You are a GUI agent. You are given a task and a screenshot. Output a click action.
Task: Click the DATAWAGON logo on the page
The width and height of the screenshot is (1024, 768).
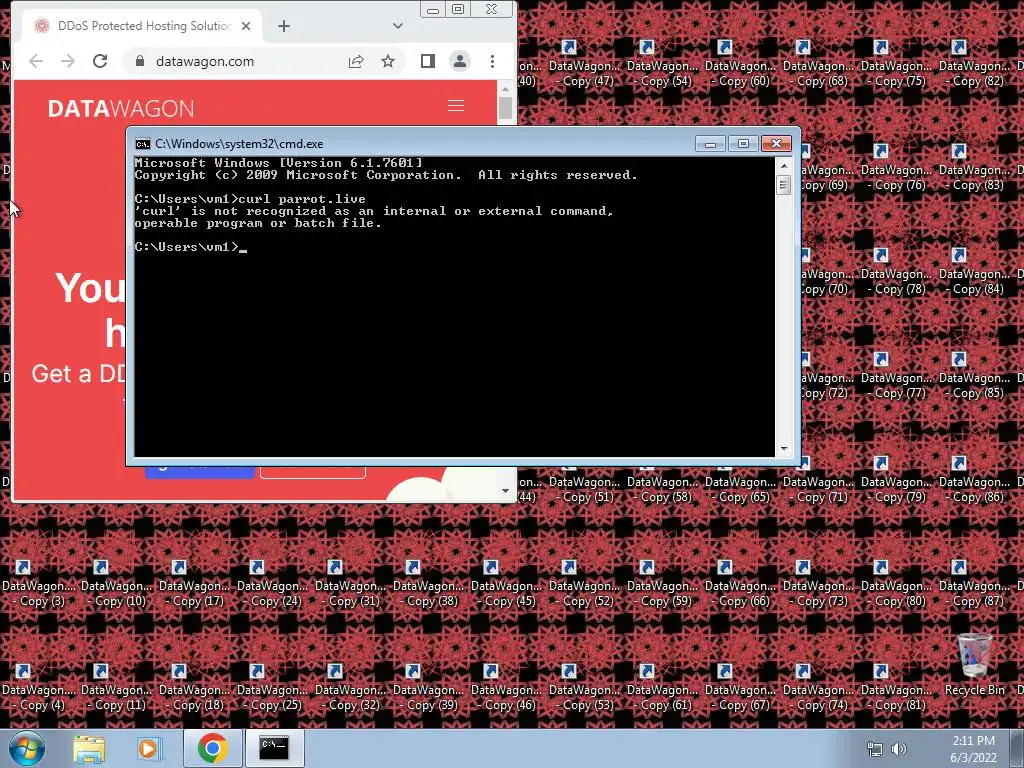[121, 108]
